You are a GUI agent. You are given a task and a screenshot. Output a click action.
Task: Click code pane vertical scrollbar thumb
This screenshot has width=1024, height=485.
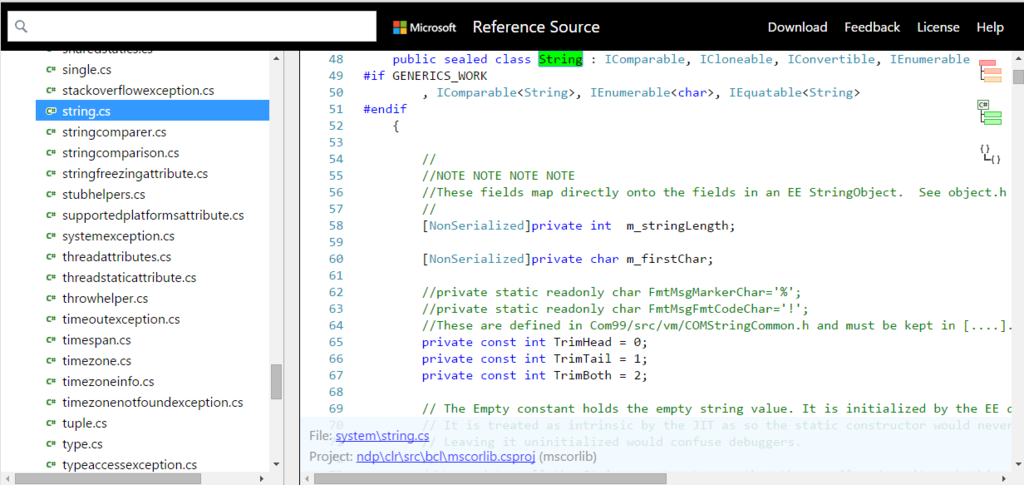pyautogui.click(x=1018, y=77)
